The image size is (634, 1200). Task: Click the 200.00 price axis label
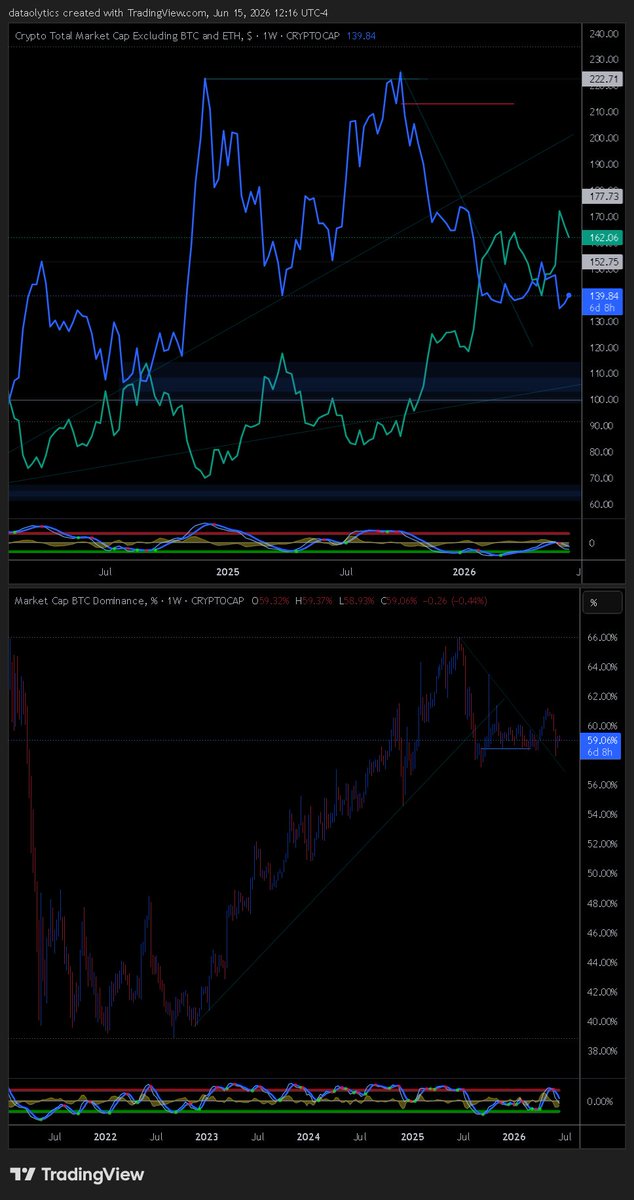point(604,138)
